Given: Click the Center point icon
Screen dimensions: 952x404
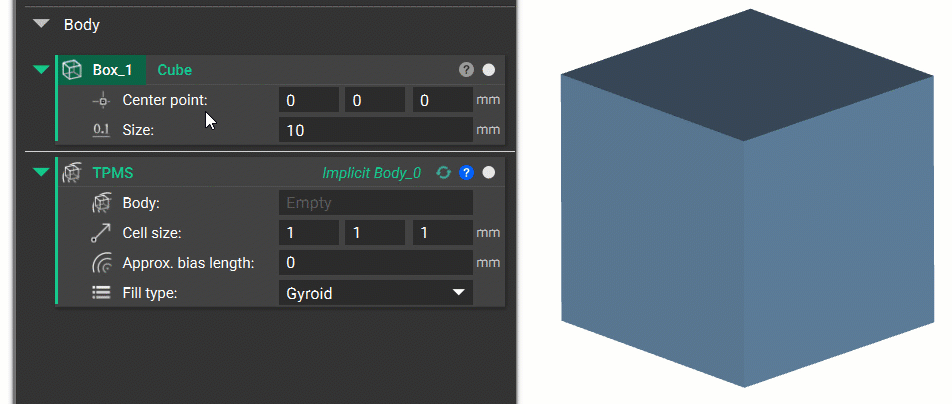Looking at the screenshot, I should [x=101, y=100].
